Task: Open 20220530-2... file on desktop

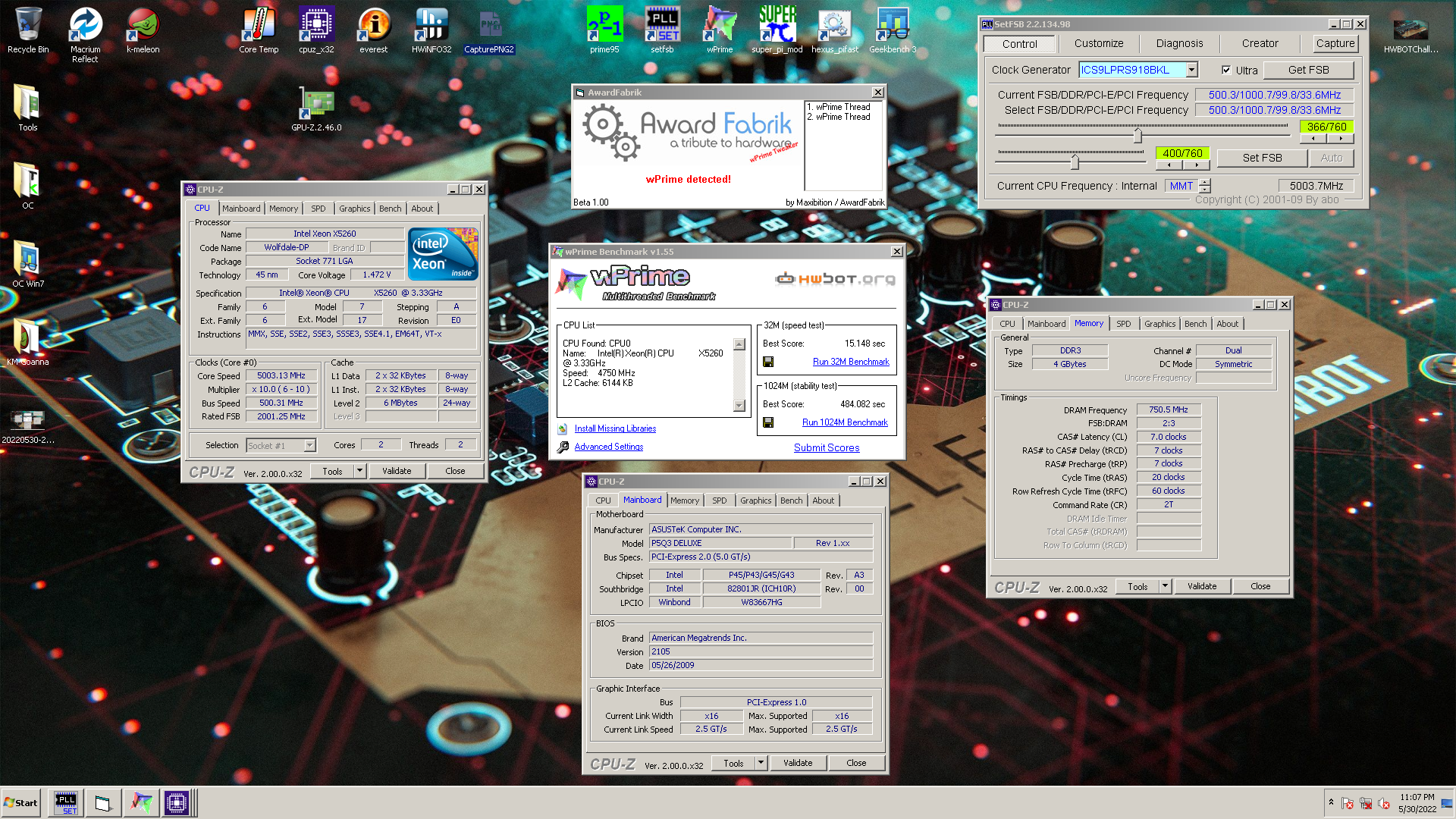Action: 28,426
